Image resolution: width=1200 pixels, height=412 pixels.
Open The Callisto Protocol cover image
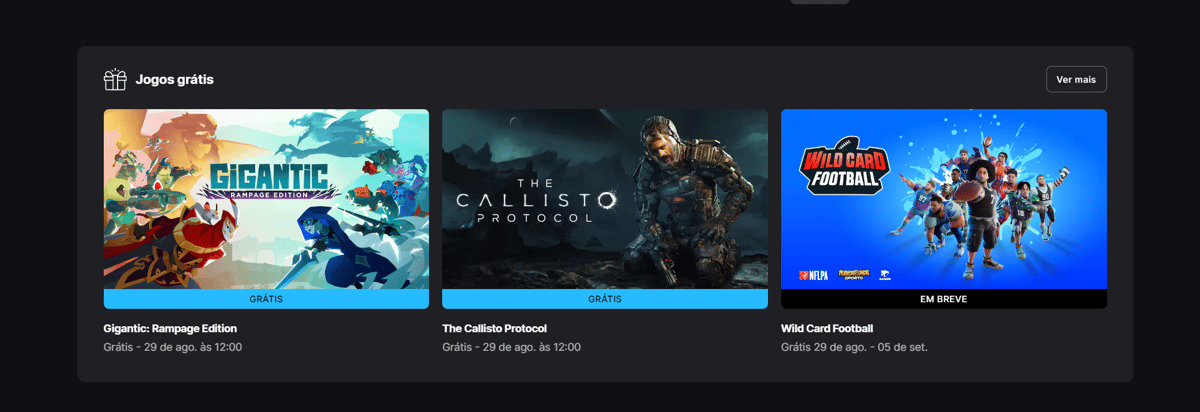605,199
